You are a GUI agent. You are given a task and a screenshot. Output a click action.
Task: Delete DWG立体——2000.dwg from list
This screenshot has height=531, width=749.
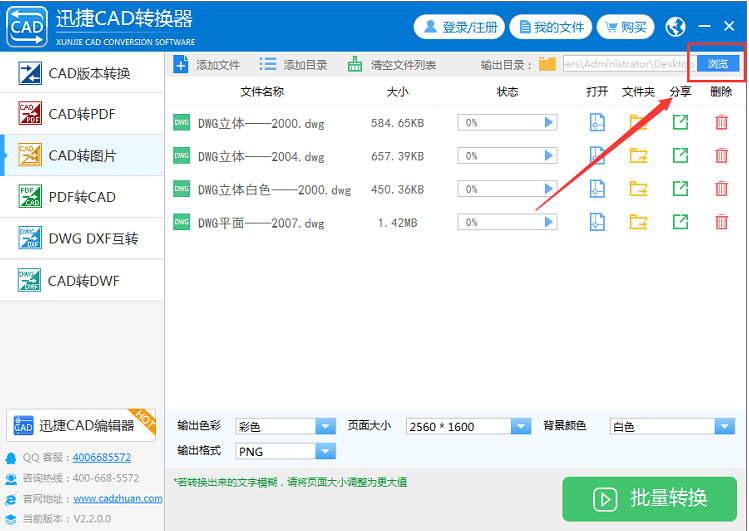click(x=721, y=122)
